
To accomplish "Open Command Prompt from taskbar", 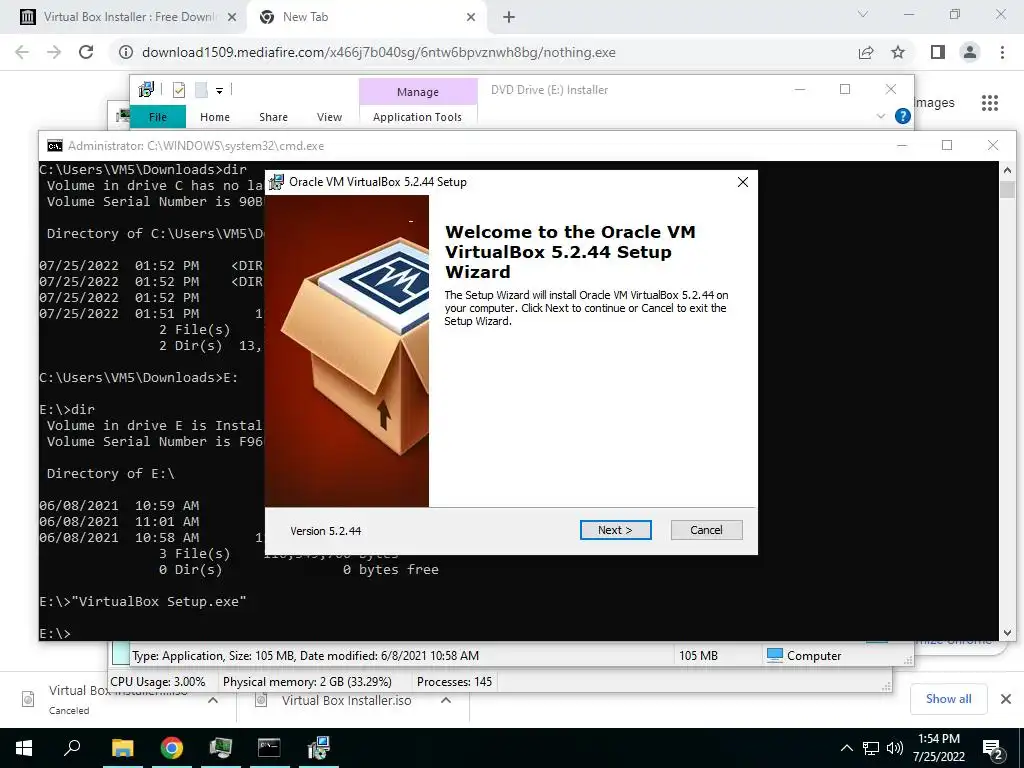I will click(270, 748).
